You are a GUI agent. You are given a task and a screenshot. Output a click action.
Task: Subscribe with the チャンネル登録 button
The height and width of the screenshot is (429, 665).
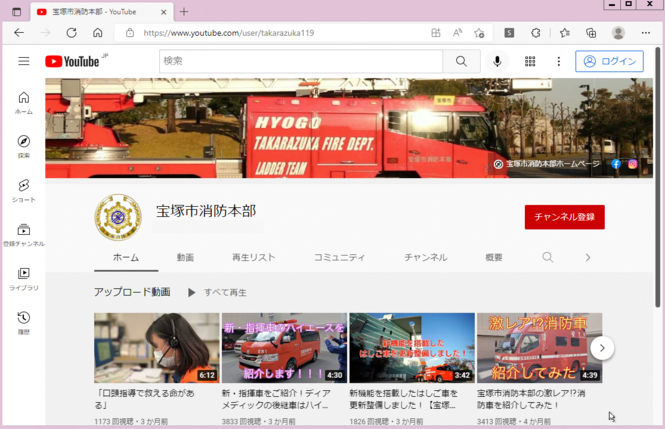[564, 217]
